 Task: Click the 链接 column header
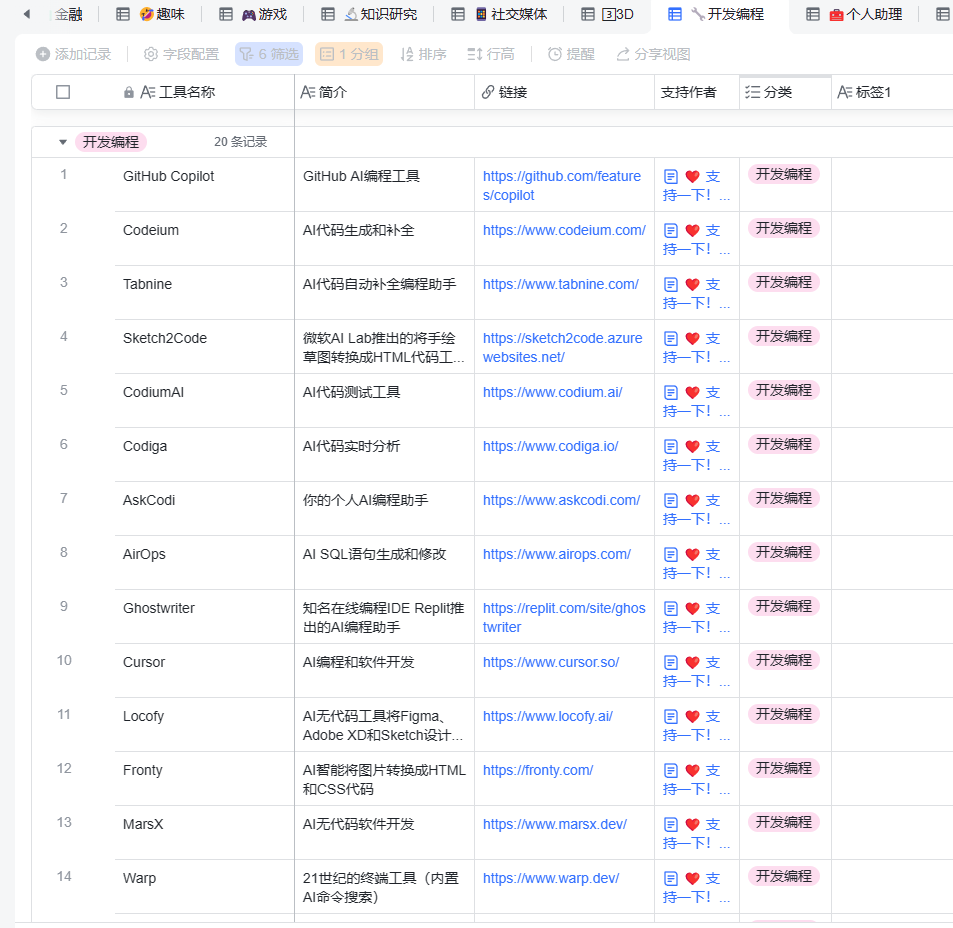click(564, 92)
